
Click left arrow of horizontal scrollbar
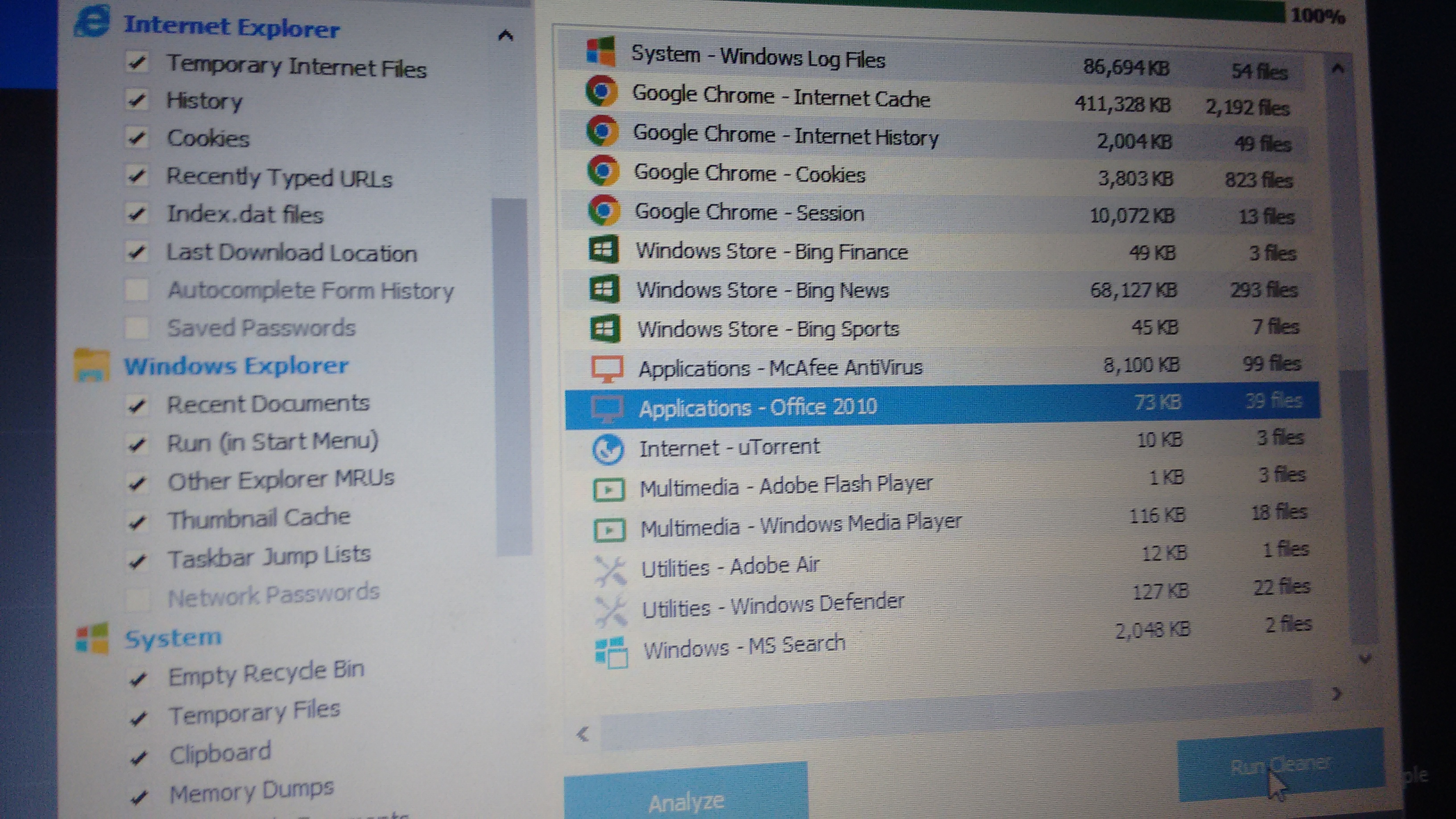(x=583, y=734)
